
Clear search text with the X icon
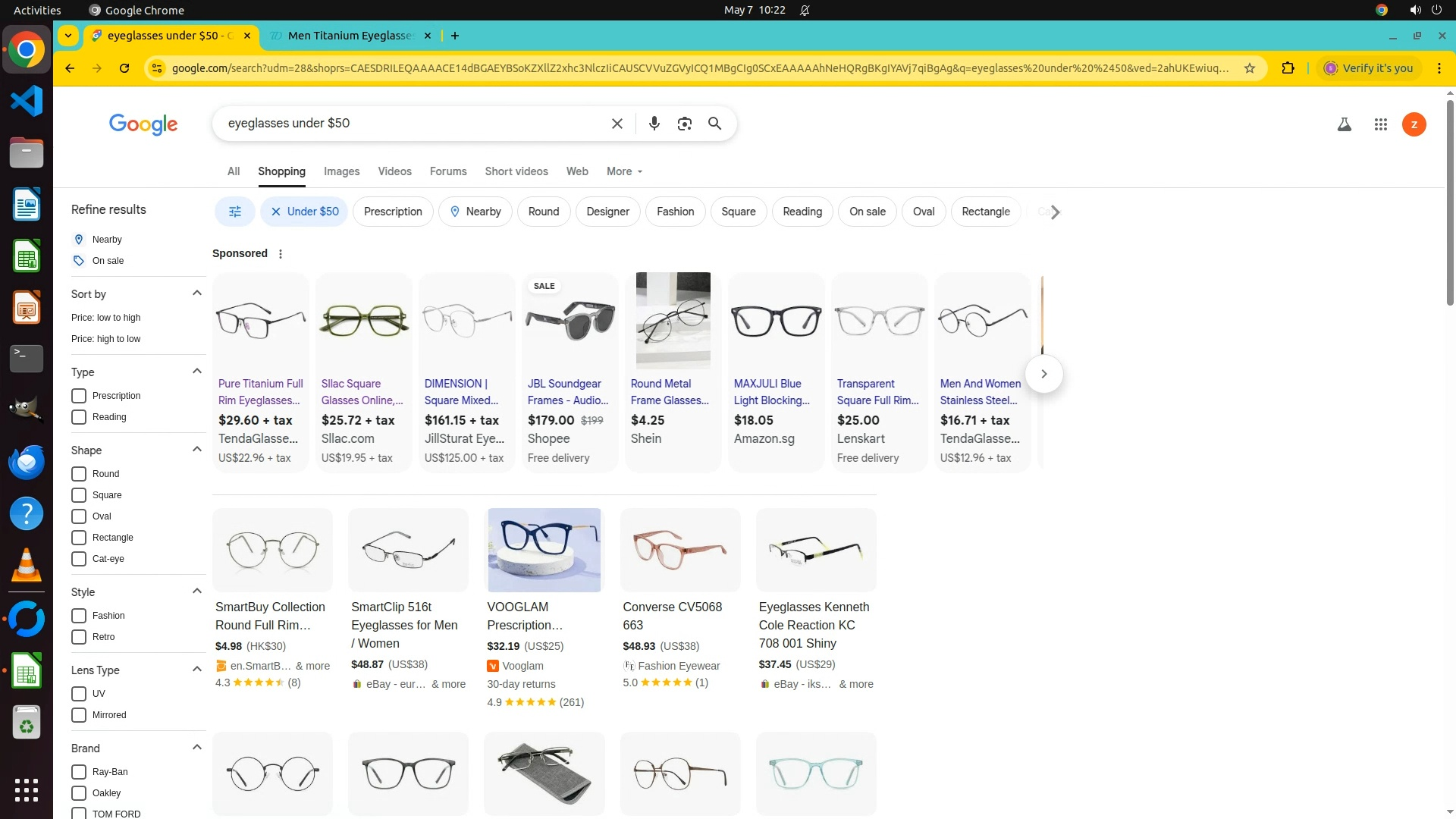click(x=617, y=124)
